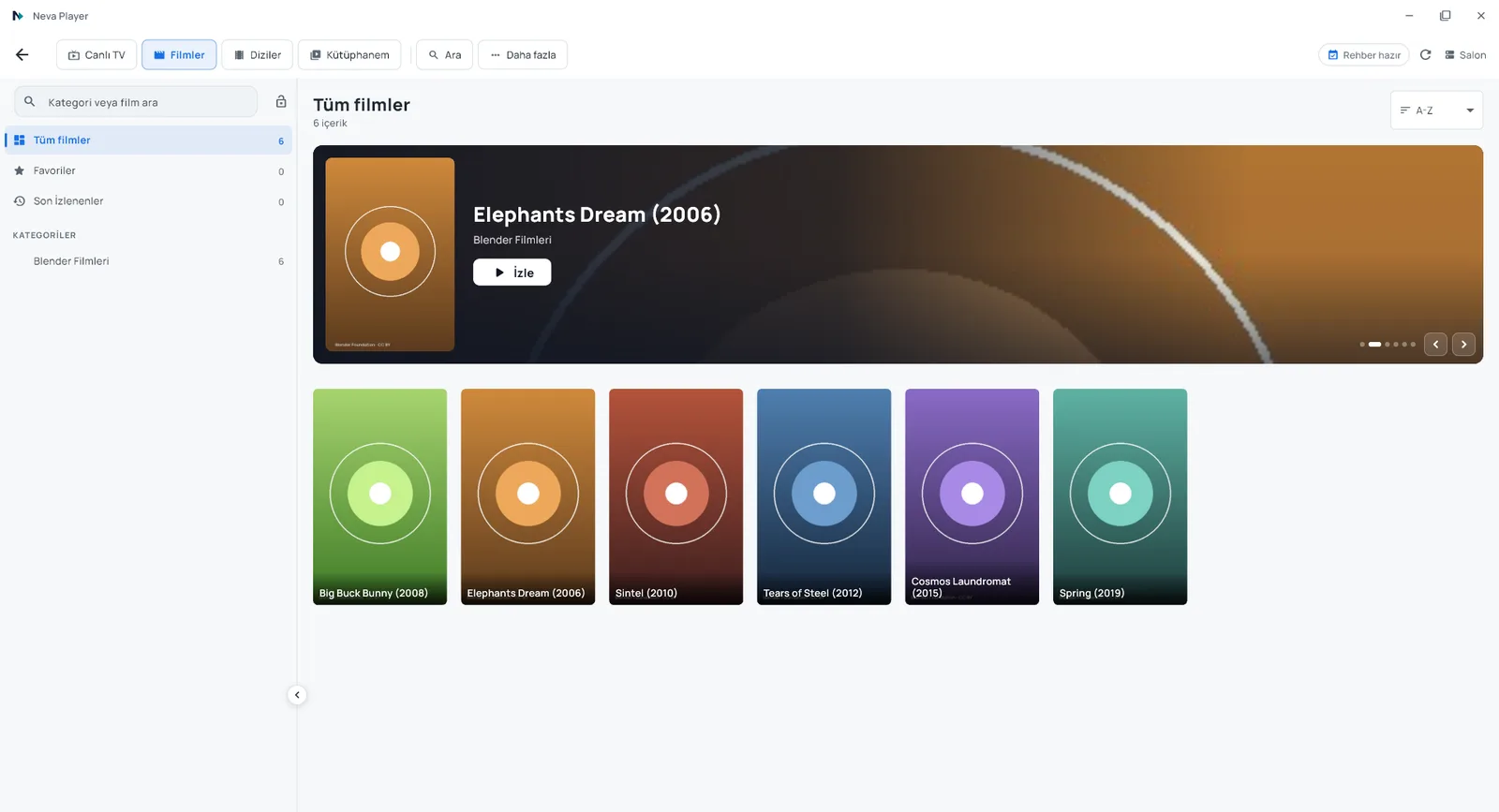Open the Favoriler list
The image size is (1499, 812).
point(149,170)
